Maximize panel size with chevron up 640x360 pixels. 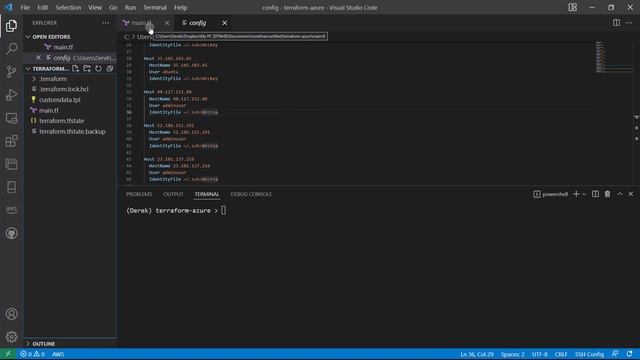coord(620,194)
